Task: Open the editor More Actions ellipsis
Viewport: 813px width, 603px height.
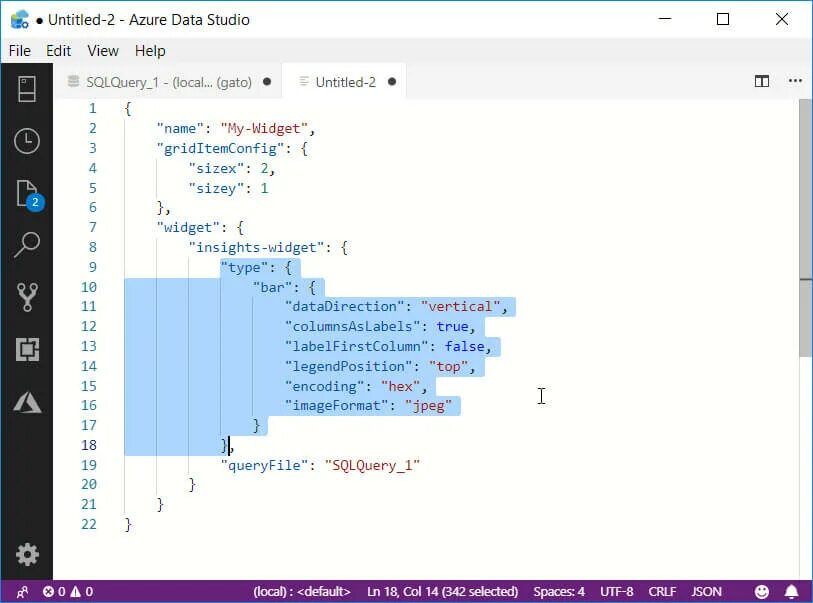Action: (795, 81)
